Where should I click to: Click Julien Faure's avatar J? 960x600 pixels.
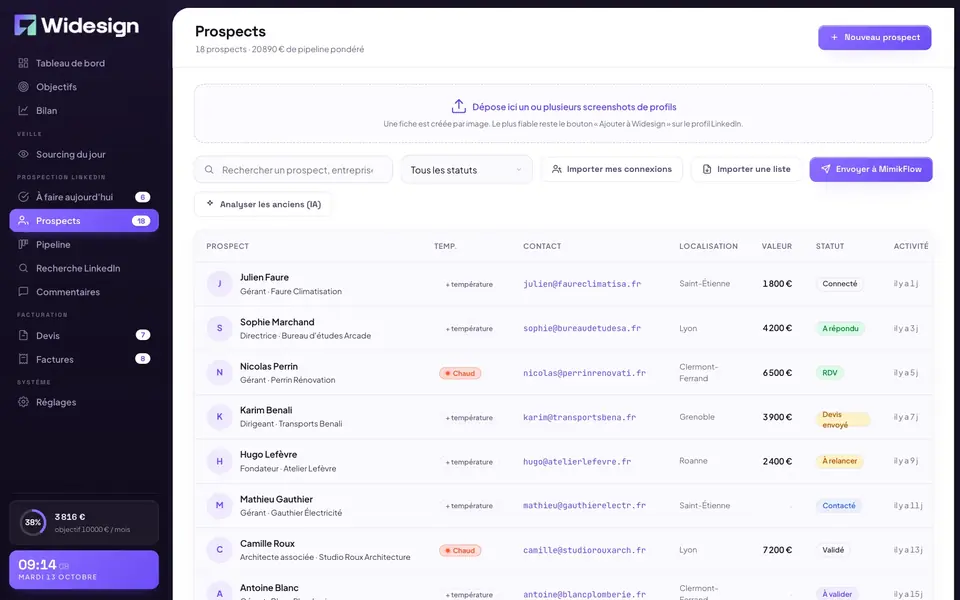click(x=219, y=284)
